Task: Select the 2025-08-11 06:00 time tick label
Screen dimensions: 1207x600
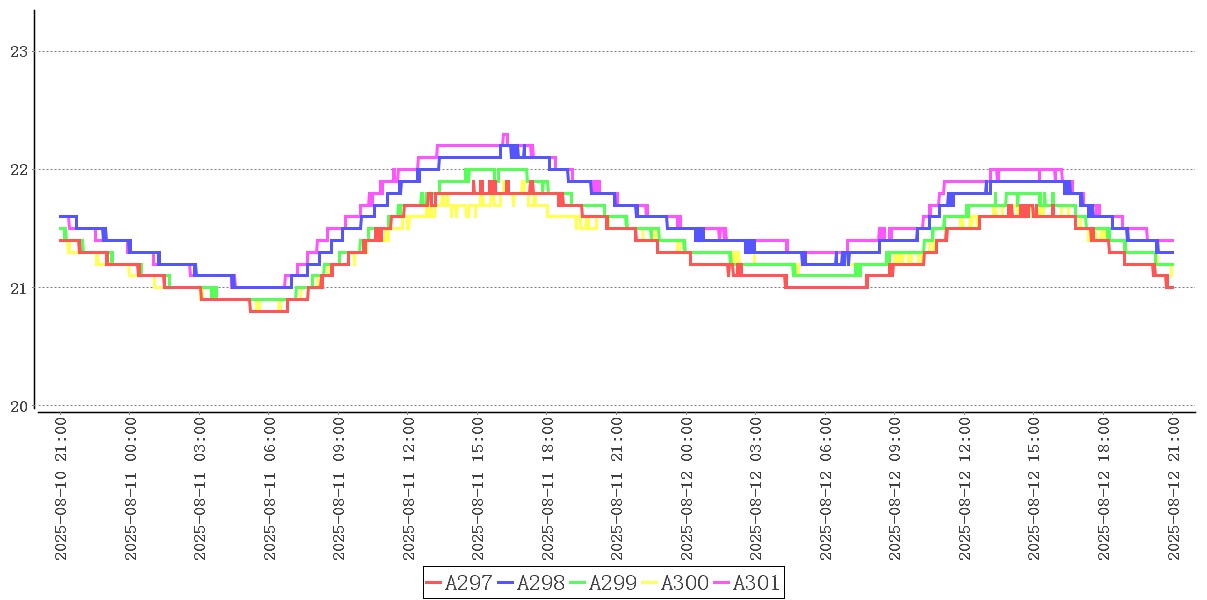Action: tap(270, 489)
